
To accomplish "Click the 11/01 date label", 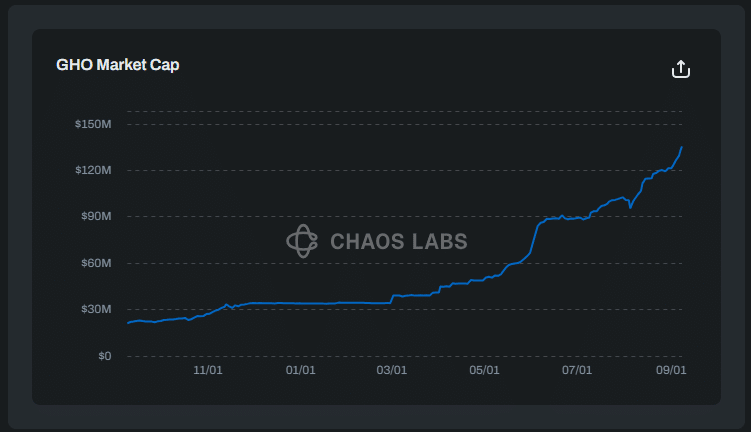I will click(x=208, y=370).
